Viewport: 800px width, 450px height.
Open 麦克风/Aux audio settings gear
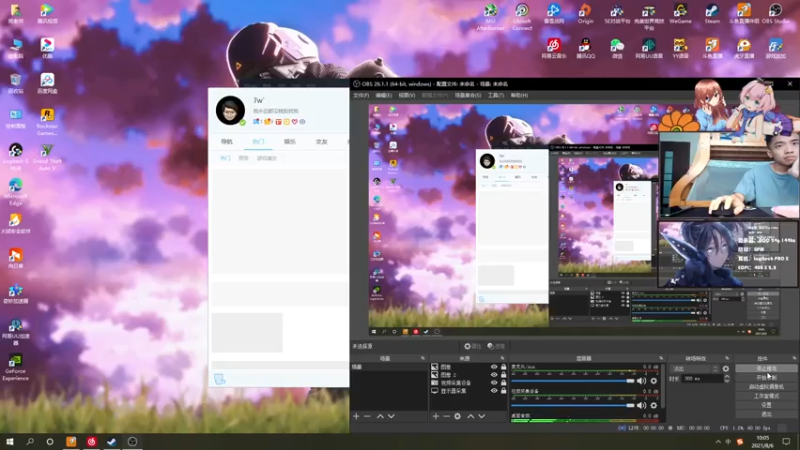(654, 381)
